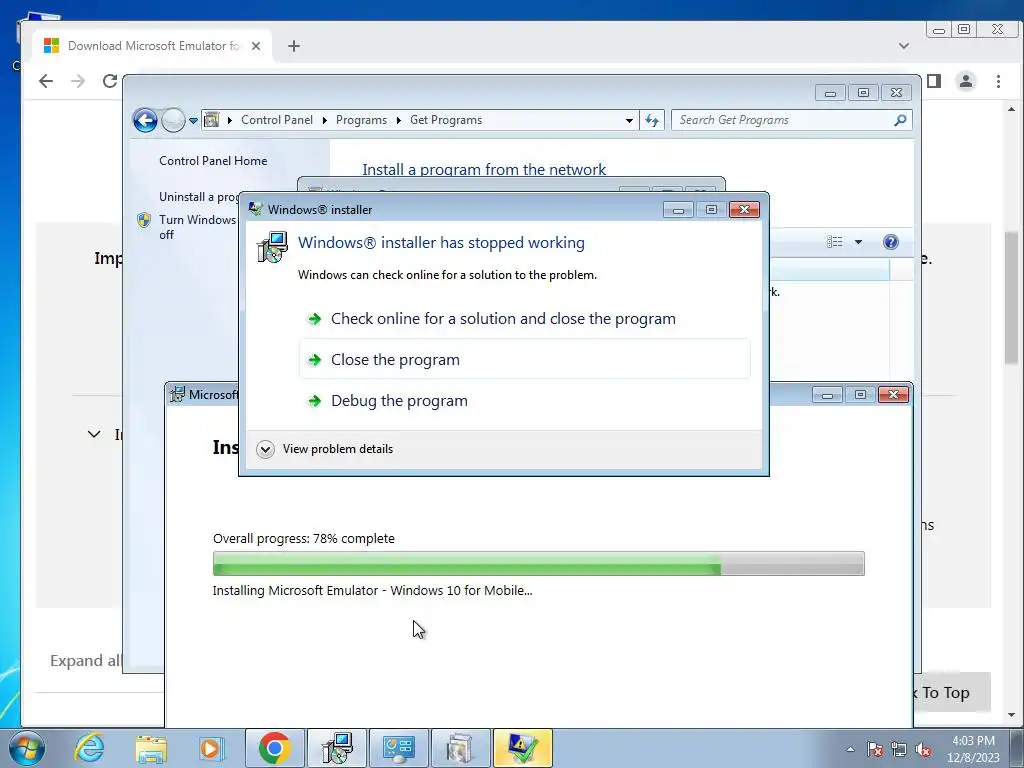Viewport: 1024px width, 768px height.
Task: Click the Microsoft Emulator setup progress bar
Action: (x=539, y=564)
